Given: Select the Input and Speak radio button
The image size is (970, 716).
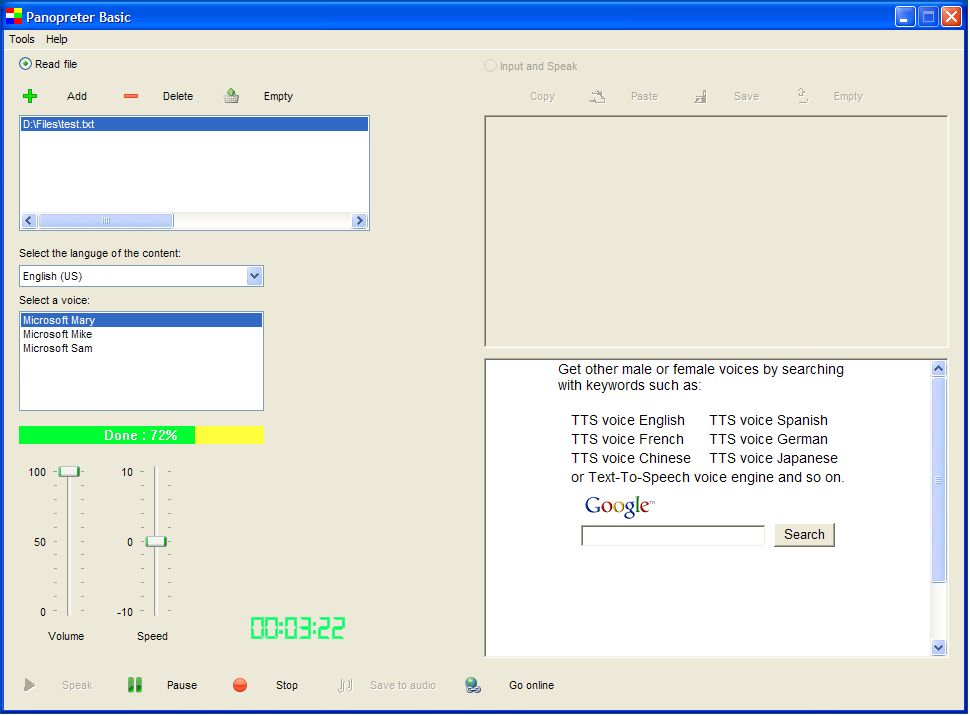Looking at the screenshot, I should pyautogui.click(x=490, y=66).
